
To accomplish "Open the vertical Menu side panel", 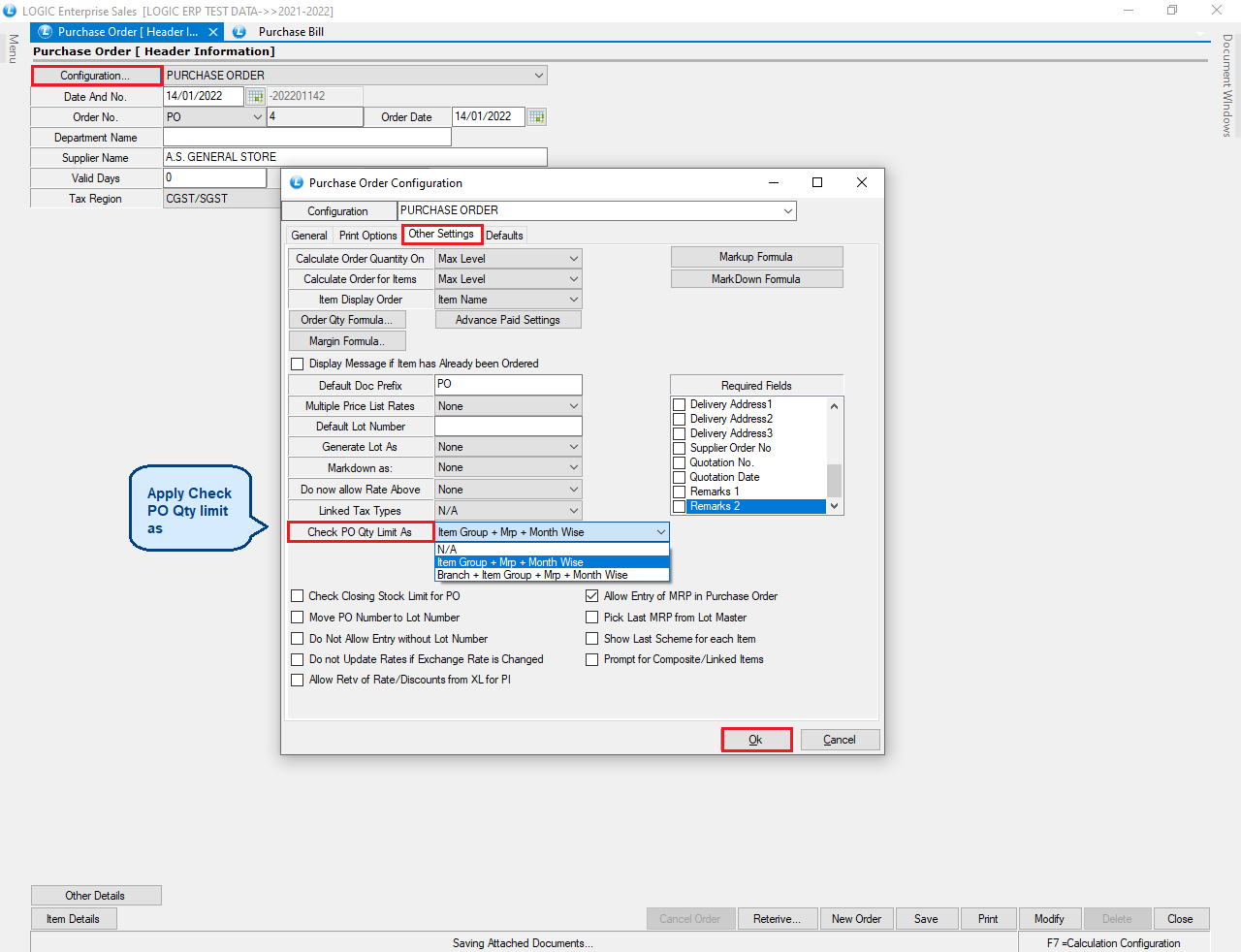I will [x=13, y=48].
